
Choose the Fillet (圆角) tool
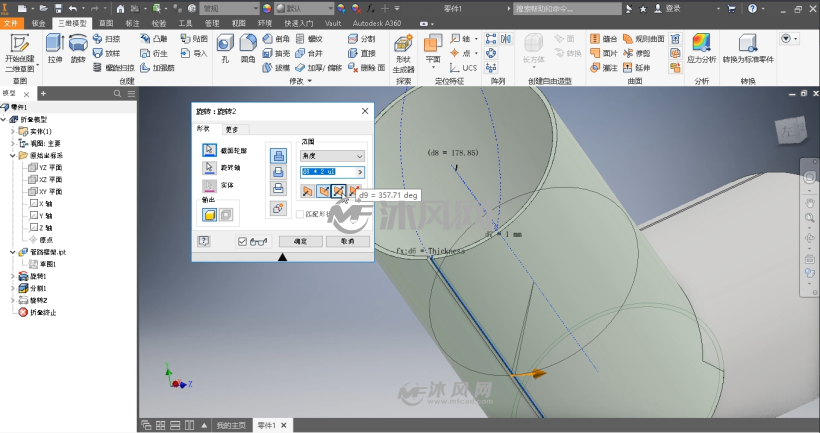click(x=248, y=48)
